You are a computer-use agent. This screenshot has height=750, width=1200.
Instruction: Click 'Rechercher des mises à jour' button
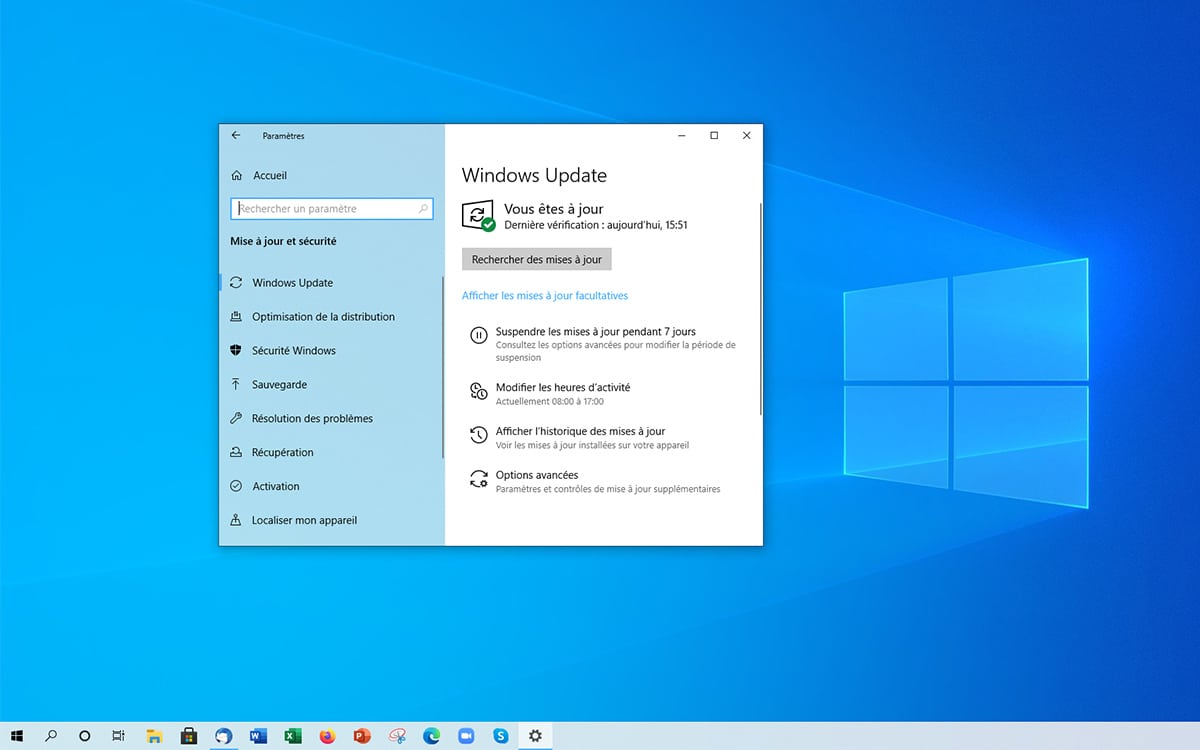(x=537, y=259)
